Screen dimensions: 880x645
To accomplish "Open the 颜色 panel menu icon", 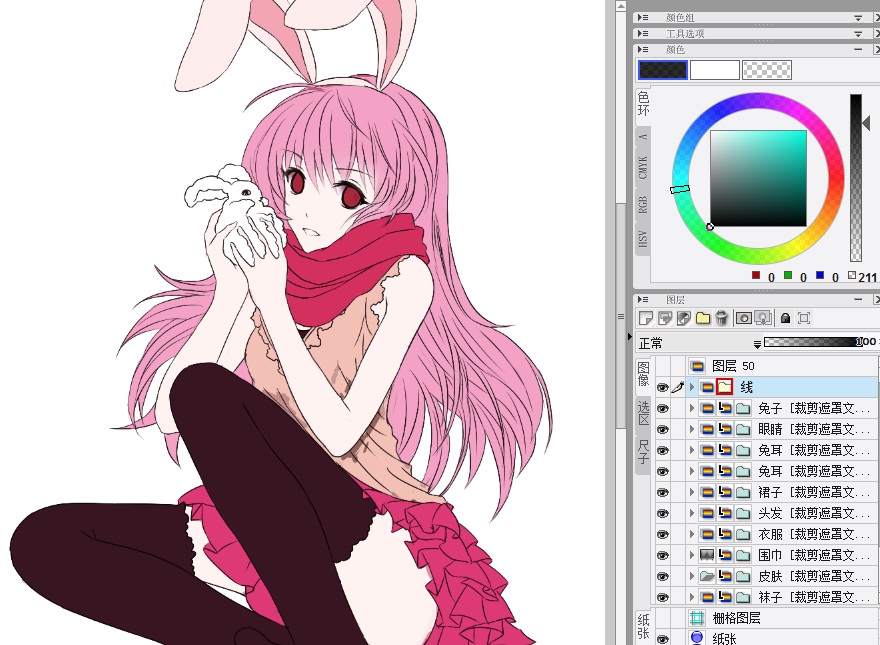I will coord(643,49).
